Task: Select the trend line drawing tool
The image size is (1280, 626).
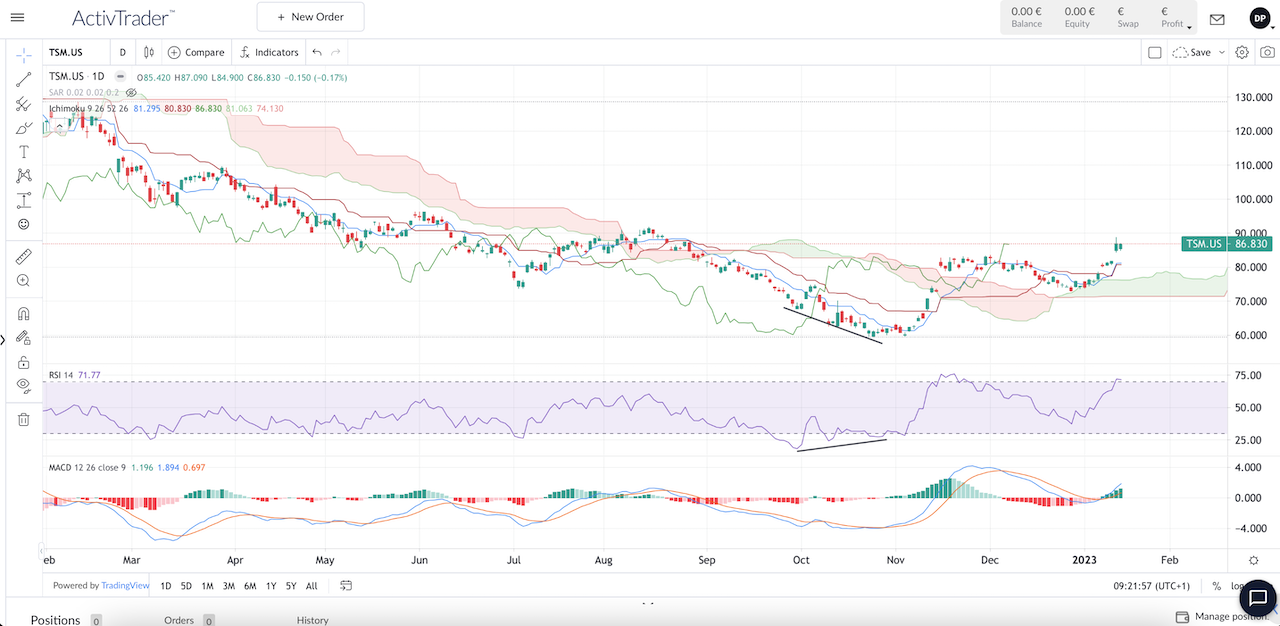Action: click(24, 79)
